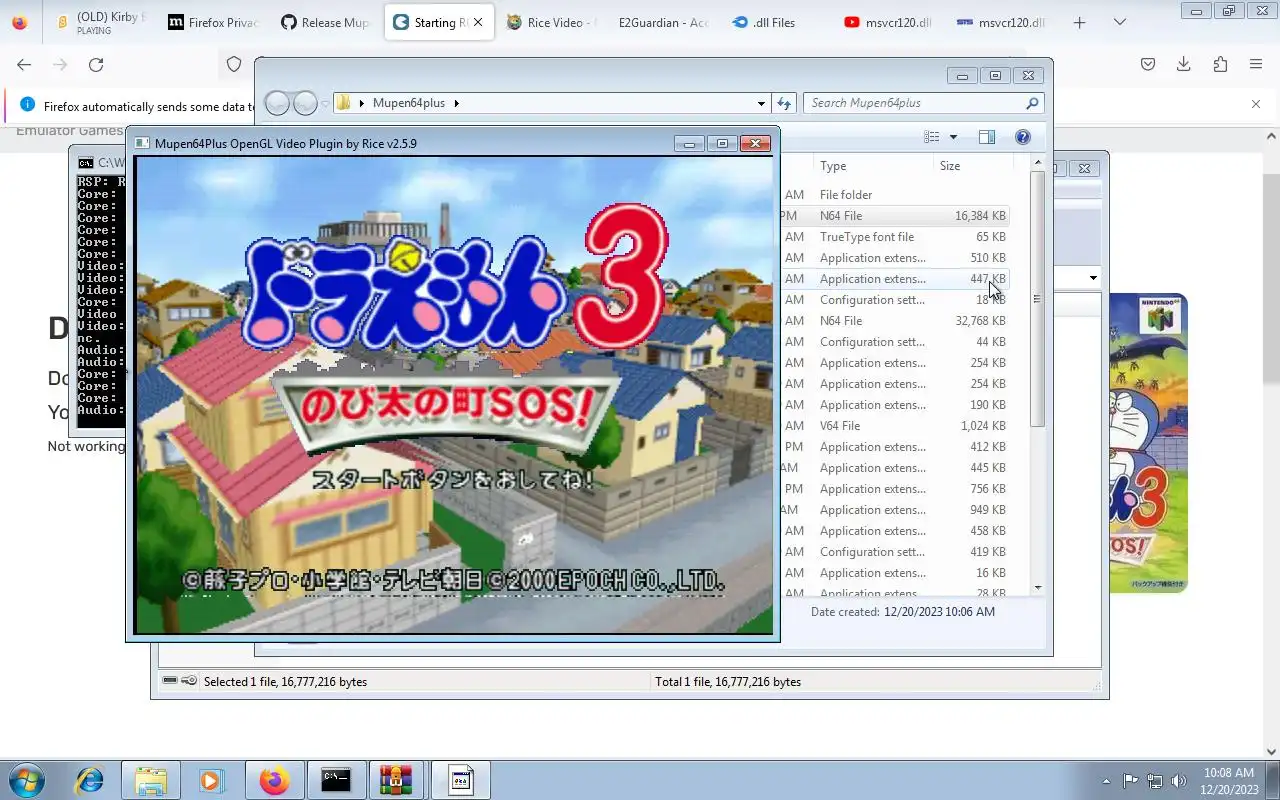Switch to YouTube msvcr120.dll tab
The image size is (1280, 800).
[x=888, y=23]
